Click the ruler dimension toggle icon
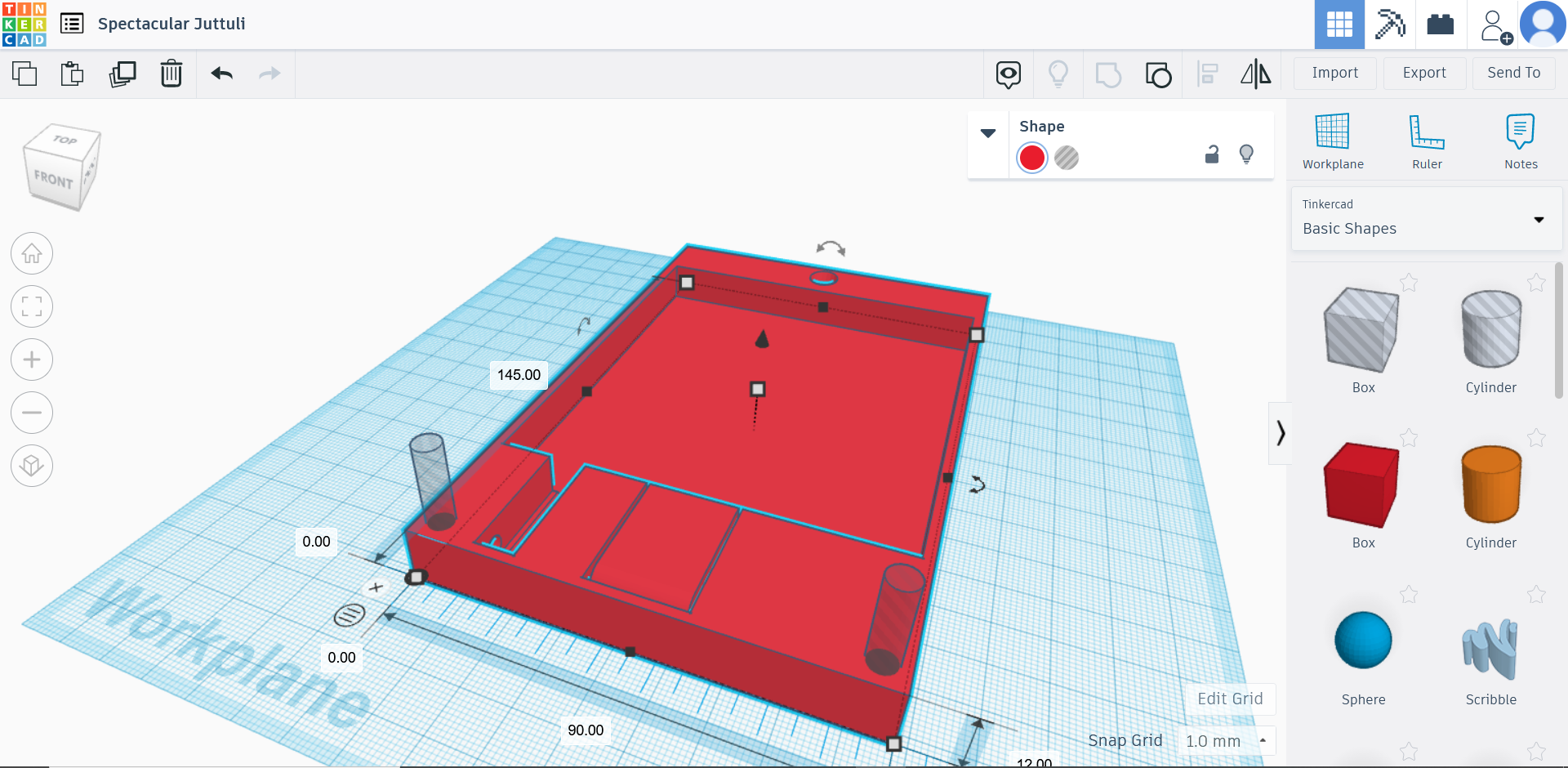Image resolution: width=1568 pixels, height=768 pixels. point(350,615)
